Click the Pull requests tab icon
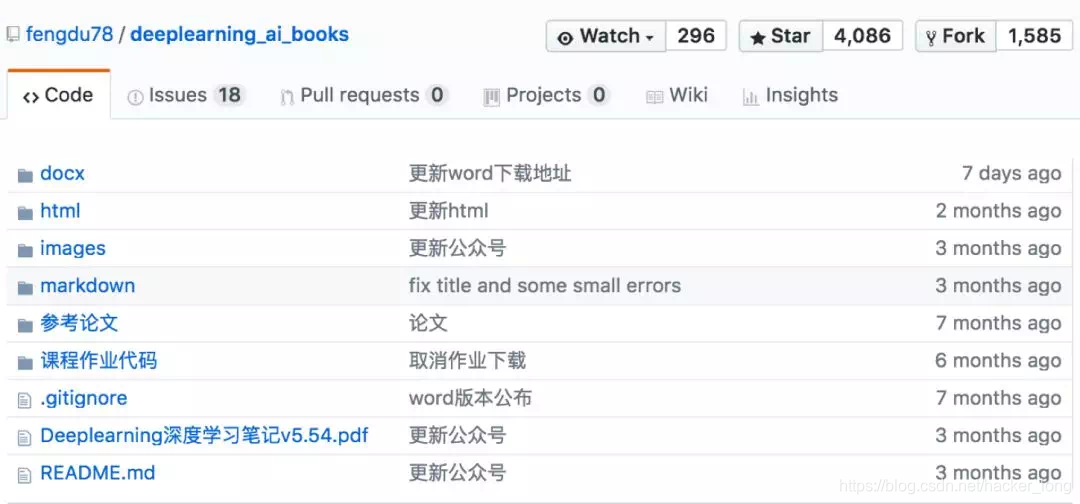 pyautogui.click(x=287, y=97)
